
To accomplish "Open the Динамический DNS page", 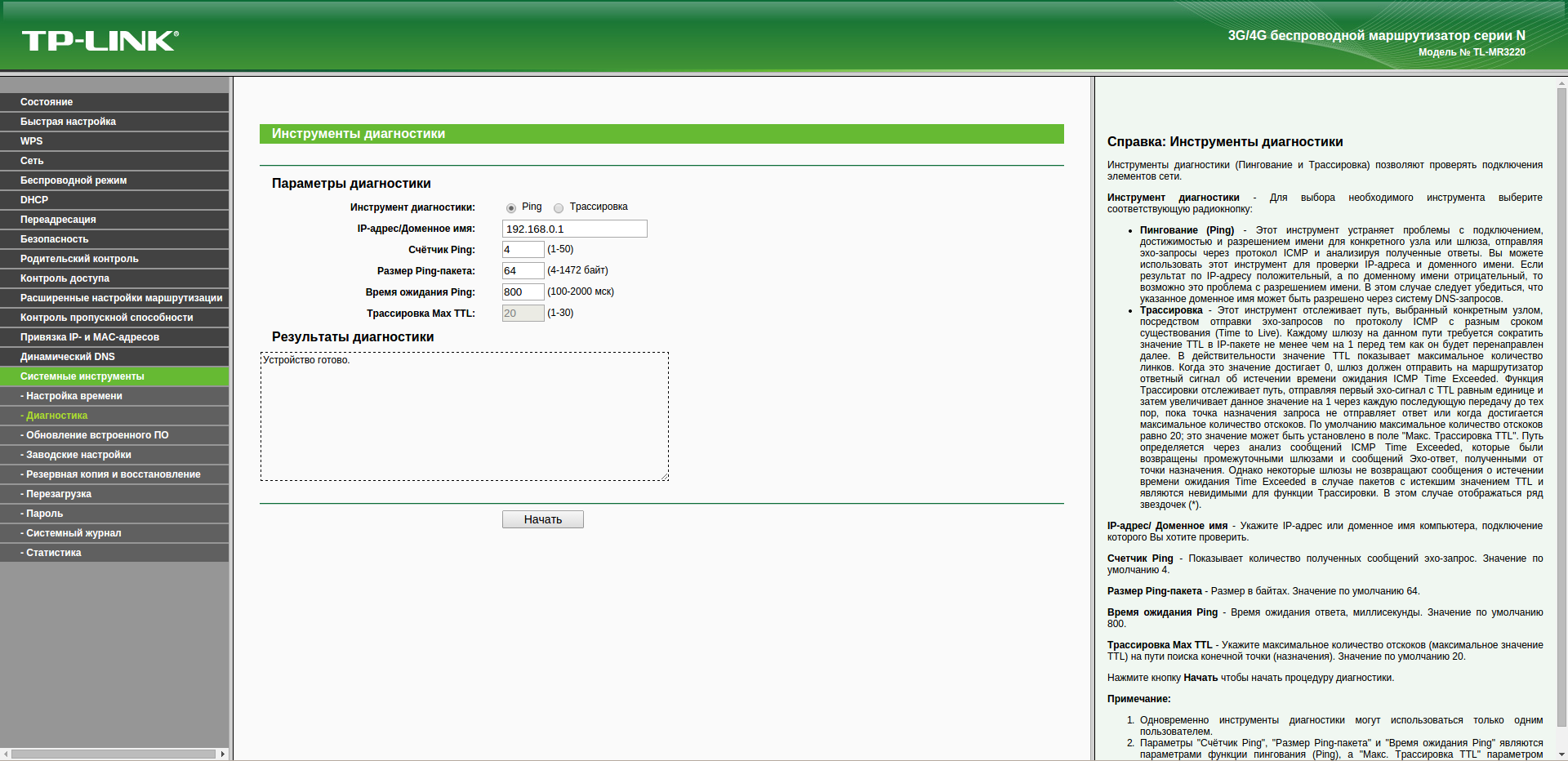I will click(67, 357).
